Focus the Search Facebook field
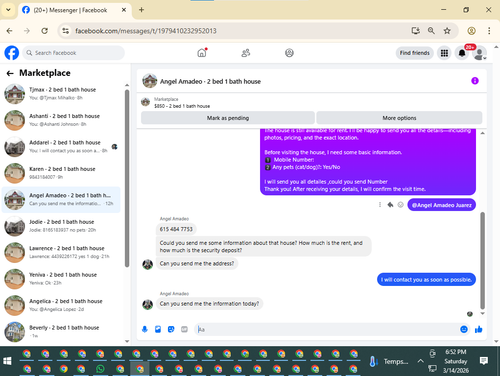 click(x=74, y=53)
